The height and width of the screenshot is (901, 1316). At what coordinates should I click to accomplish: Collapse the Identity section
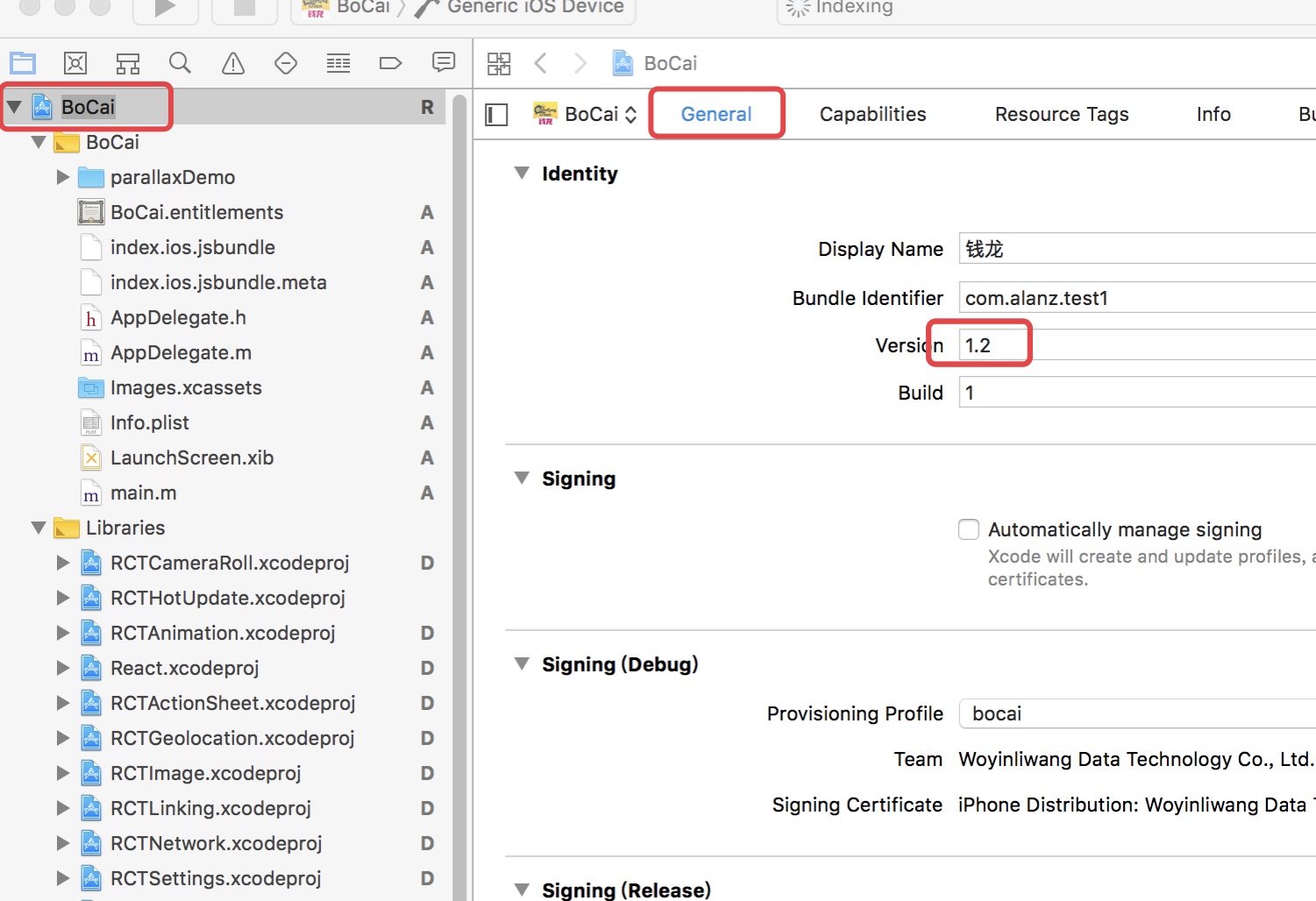pos(522,174)
